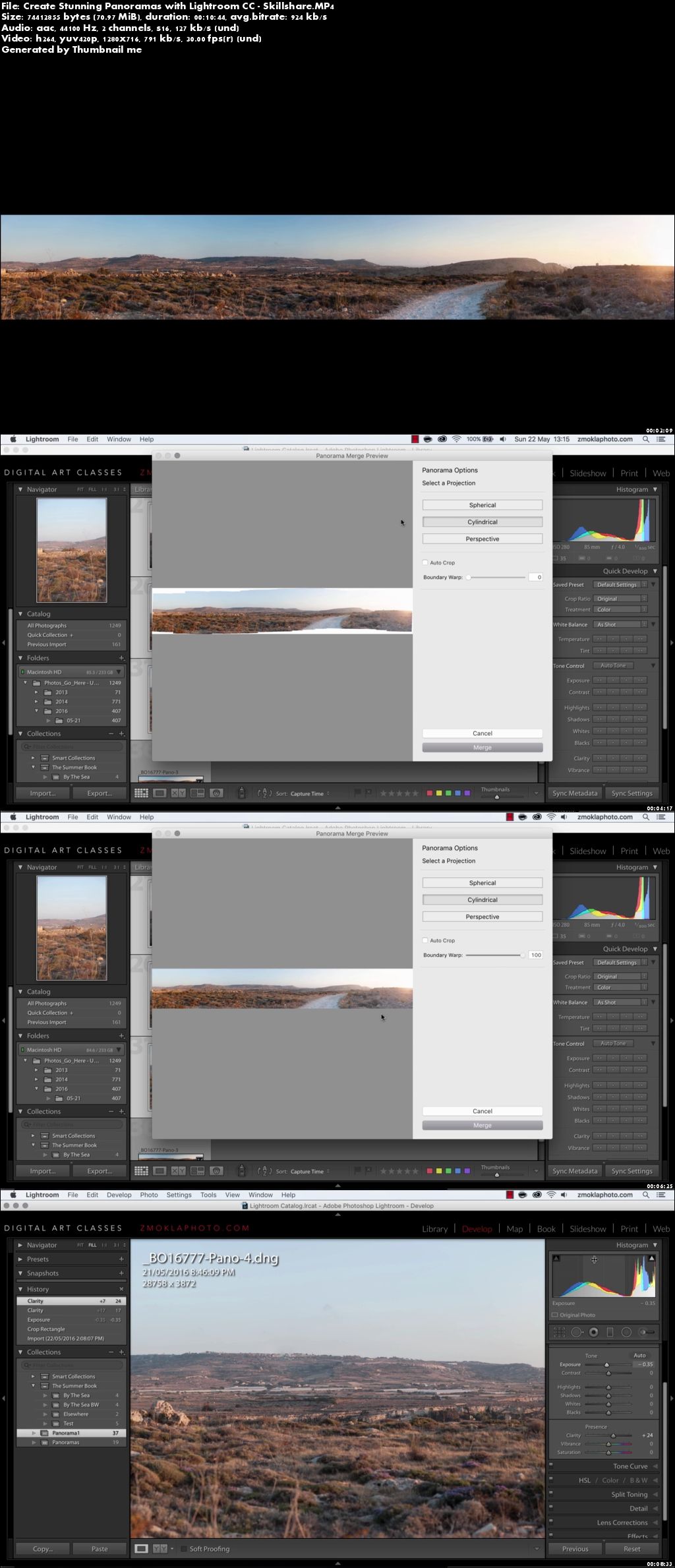This screenshot has width=675, height=1568.
Task: Enable Soft Proofing checkbox
Action: [183, 1549]
